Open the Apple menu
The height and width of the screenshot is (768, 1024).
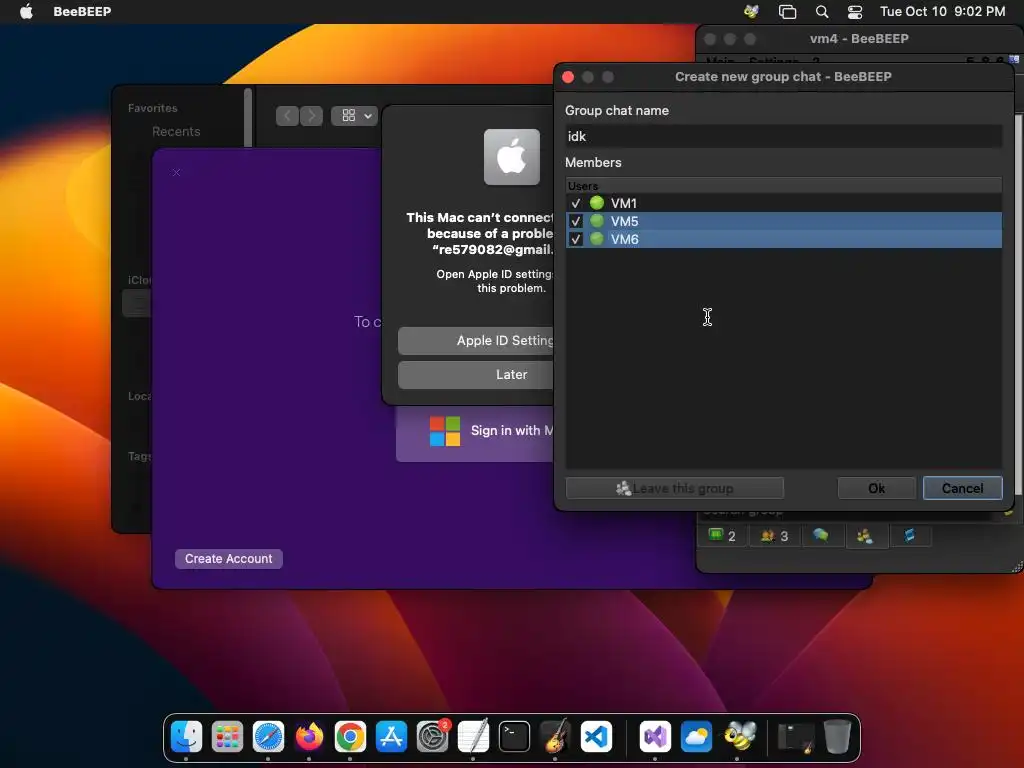click(26, 11)
